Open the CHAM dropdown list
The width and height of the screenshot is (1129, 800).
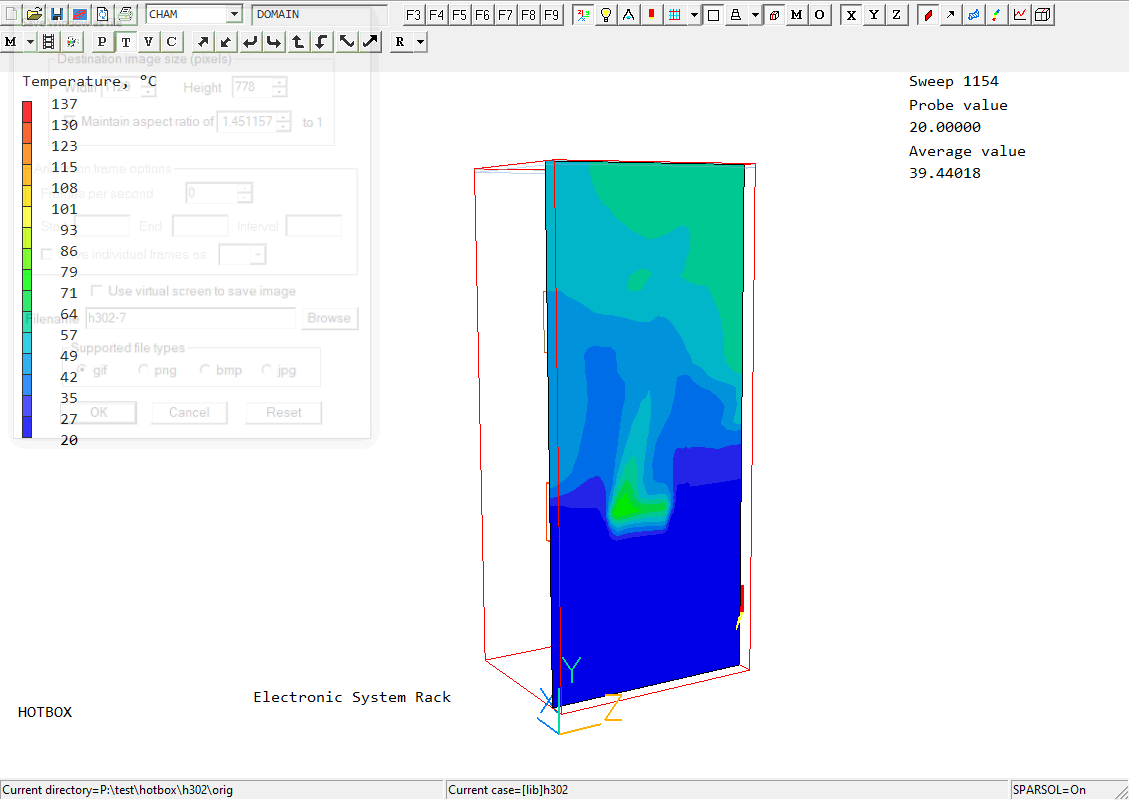[x=234, y=14]
